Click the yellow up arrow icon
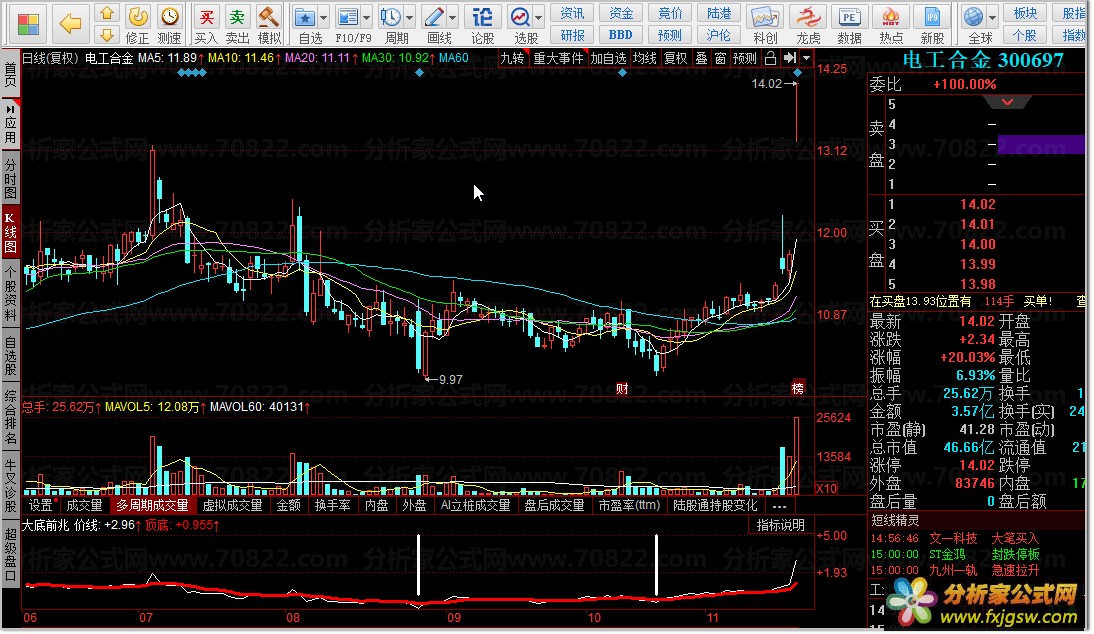 107,13
